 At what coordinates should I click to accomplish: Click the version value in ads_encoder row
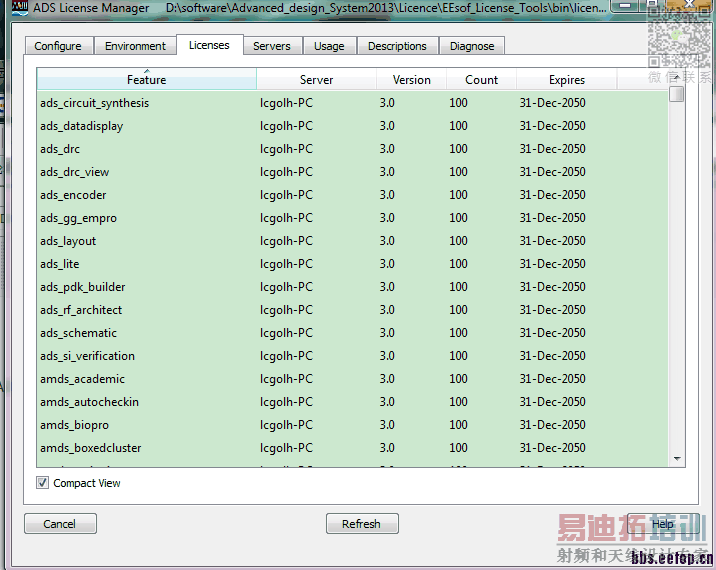coord(387,195)
